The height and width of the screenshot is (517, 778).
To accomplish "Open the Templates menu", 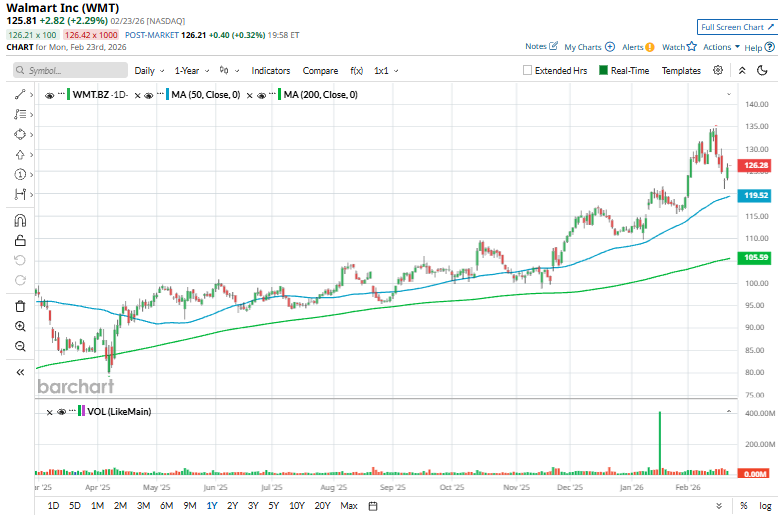I will click(681, 70).
